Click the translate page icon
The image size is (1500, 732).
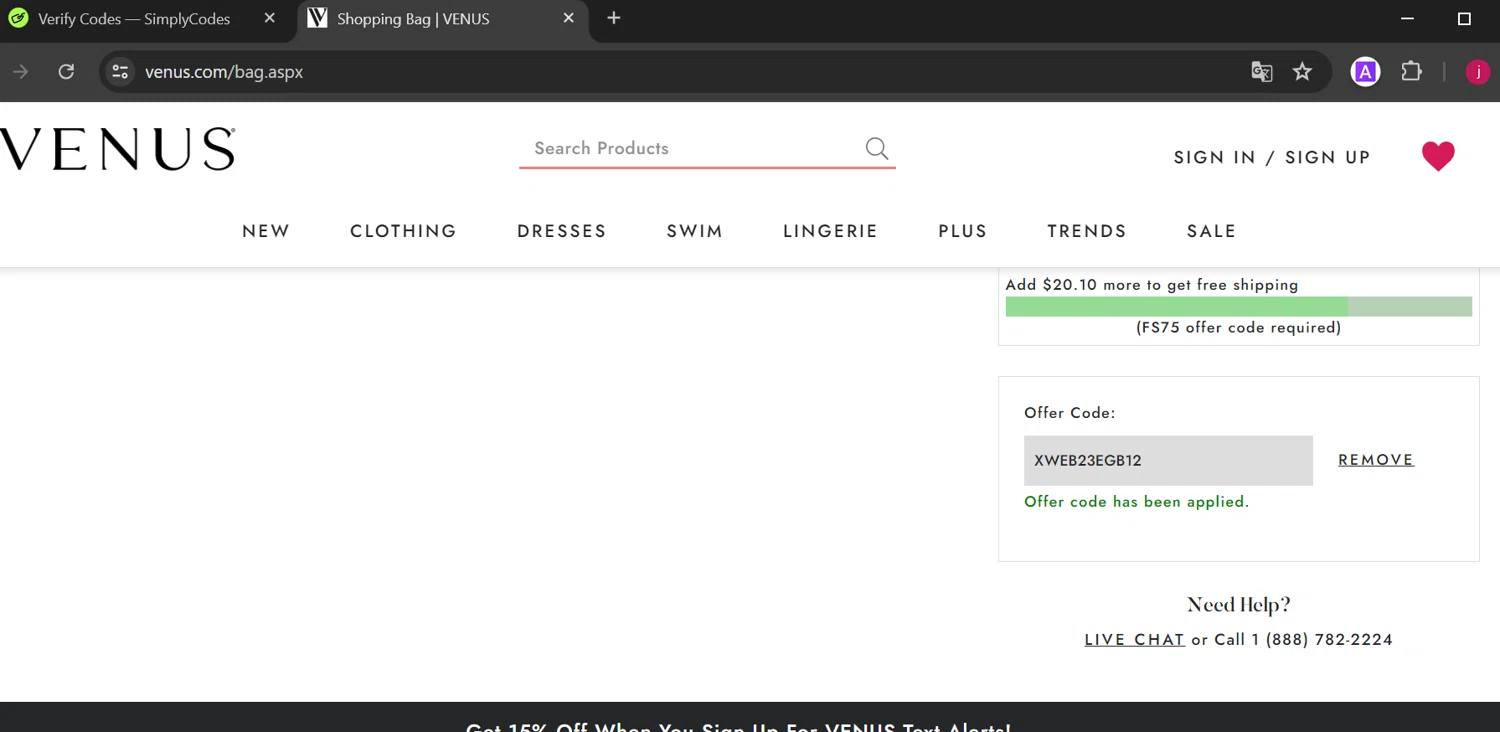pyautogui.click(x=1262, y=72)
